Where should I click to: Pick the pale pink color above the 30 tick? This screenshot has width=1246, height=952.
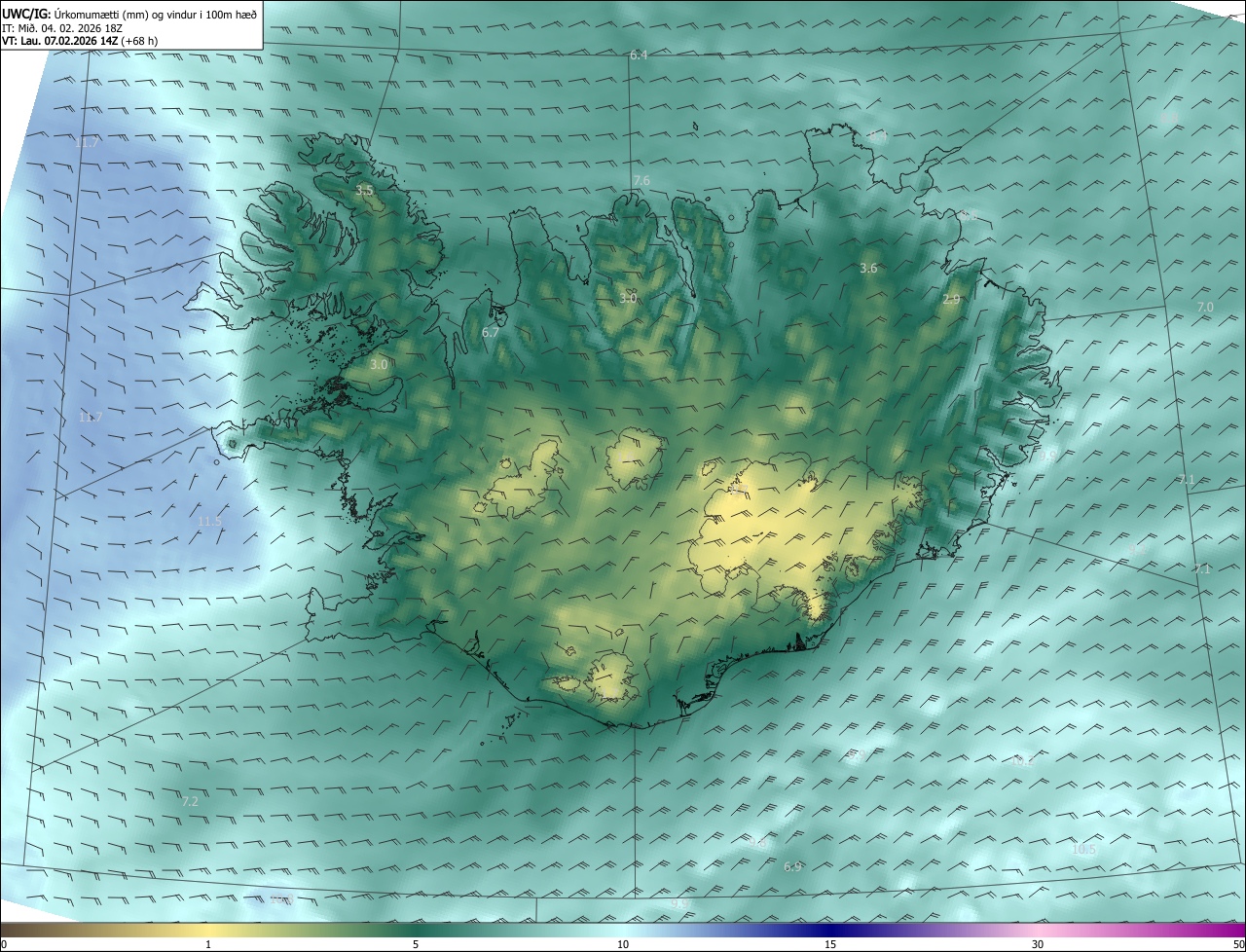(x=1038, y=929)
